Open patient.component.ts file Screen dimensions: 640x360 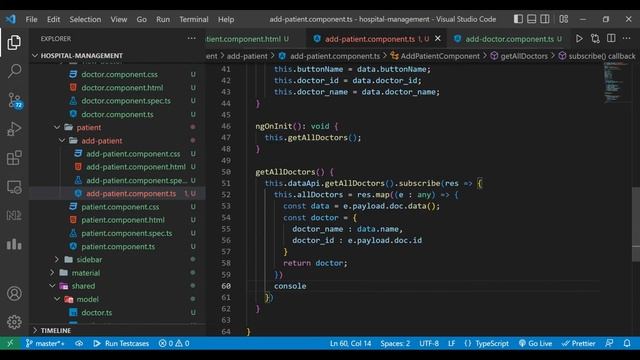click(118, 247)
